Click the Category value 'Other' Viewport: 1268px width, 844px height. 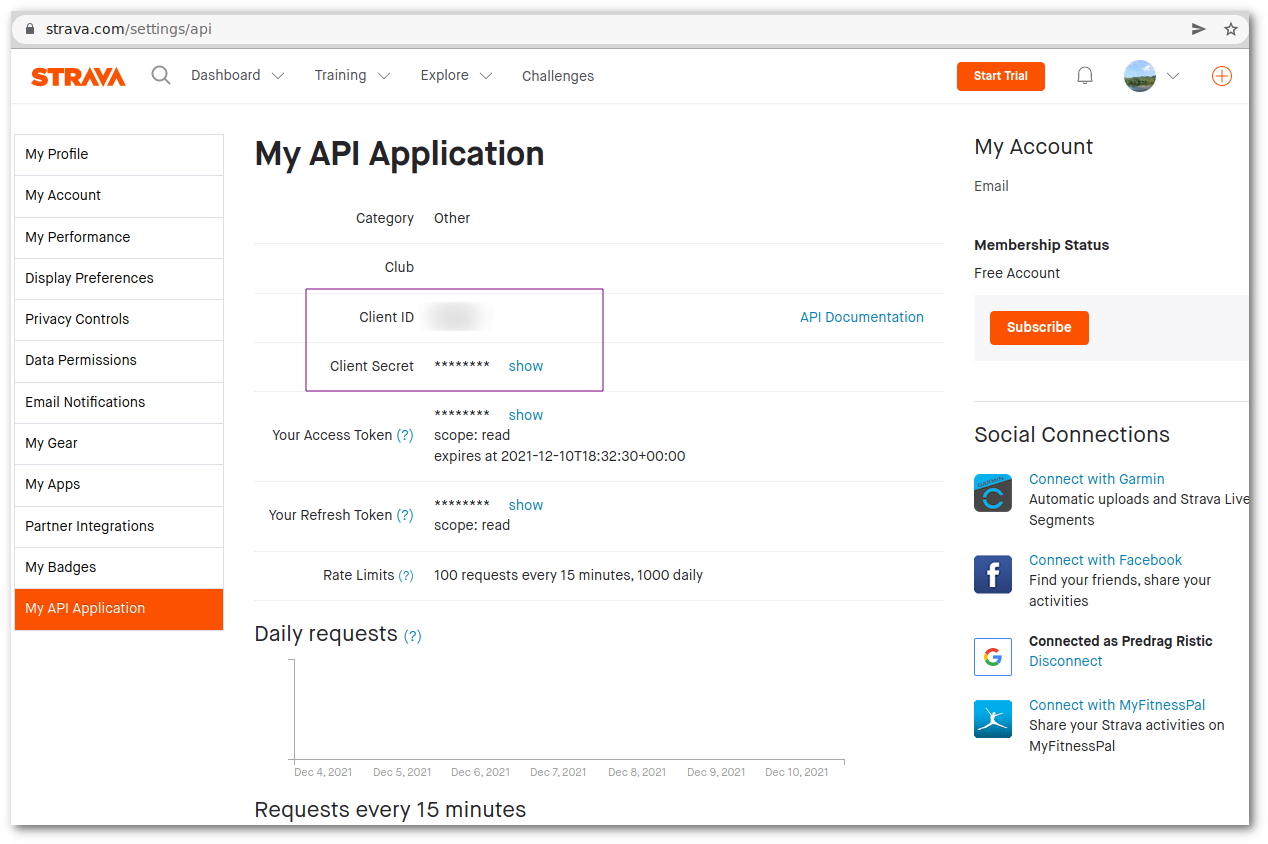point(452,218)
